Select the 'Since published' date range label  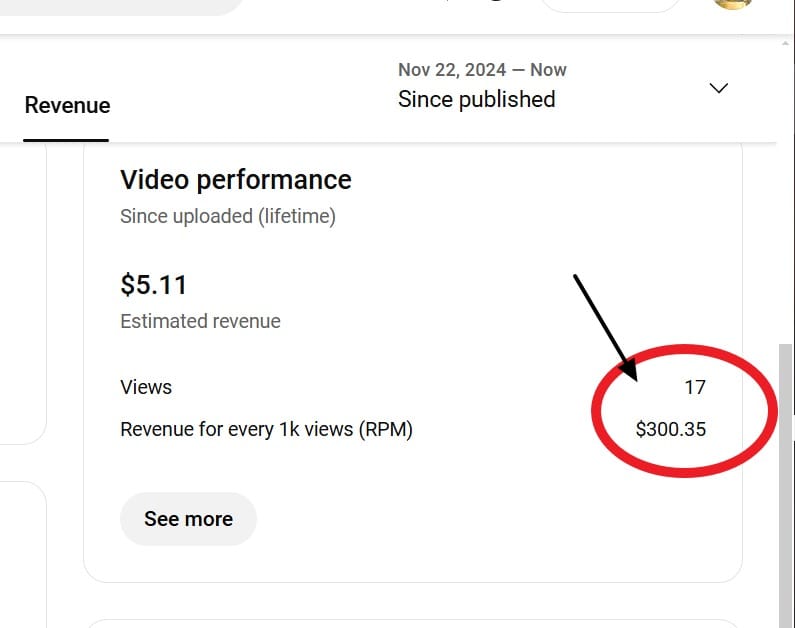tap(477, 99)
